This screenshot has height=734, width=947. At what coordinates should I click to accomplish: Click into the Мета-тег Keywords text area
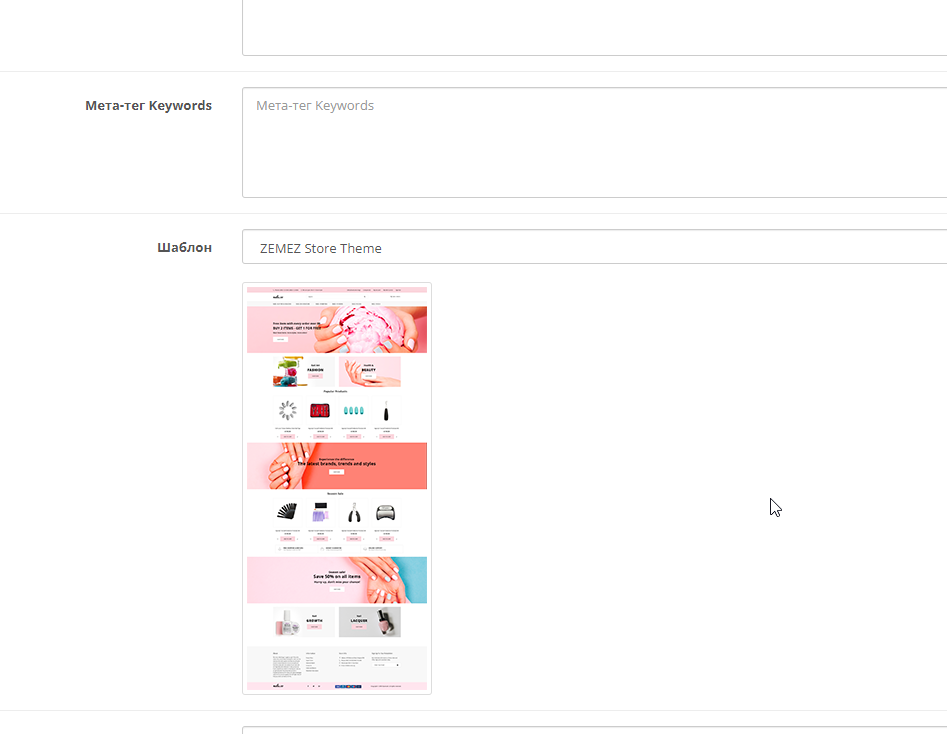[594, 142]
